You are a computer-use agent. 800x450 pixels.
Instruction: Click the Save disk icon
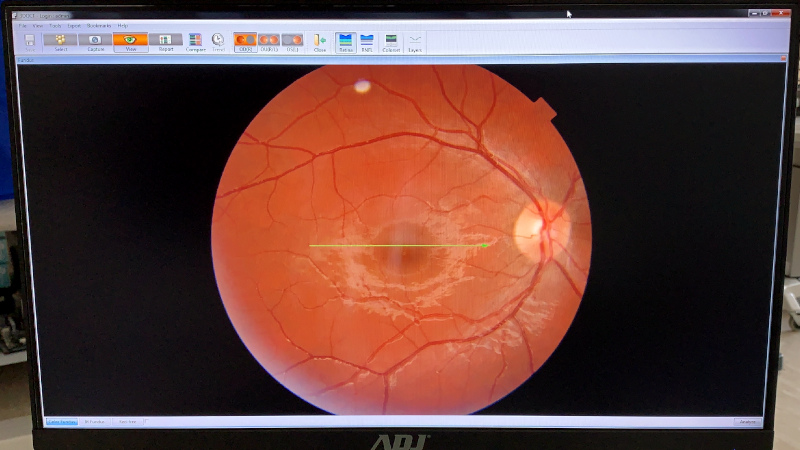30,41
